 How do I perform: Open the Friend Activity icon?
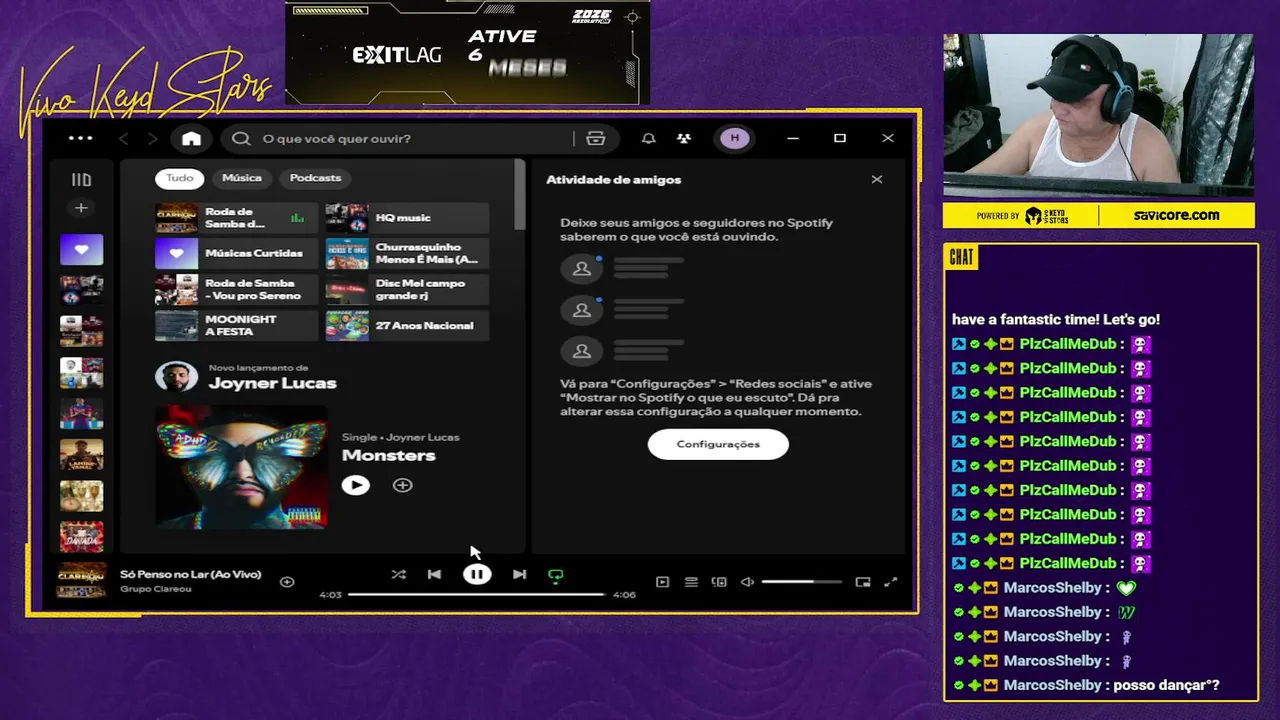click(x=684, y=139)
